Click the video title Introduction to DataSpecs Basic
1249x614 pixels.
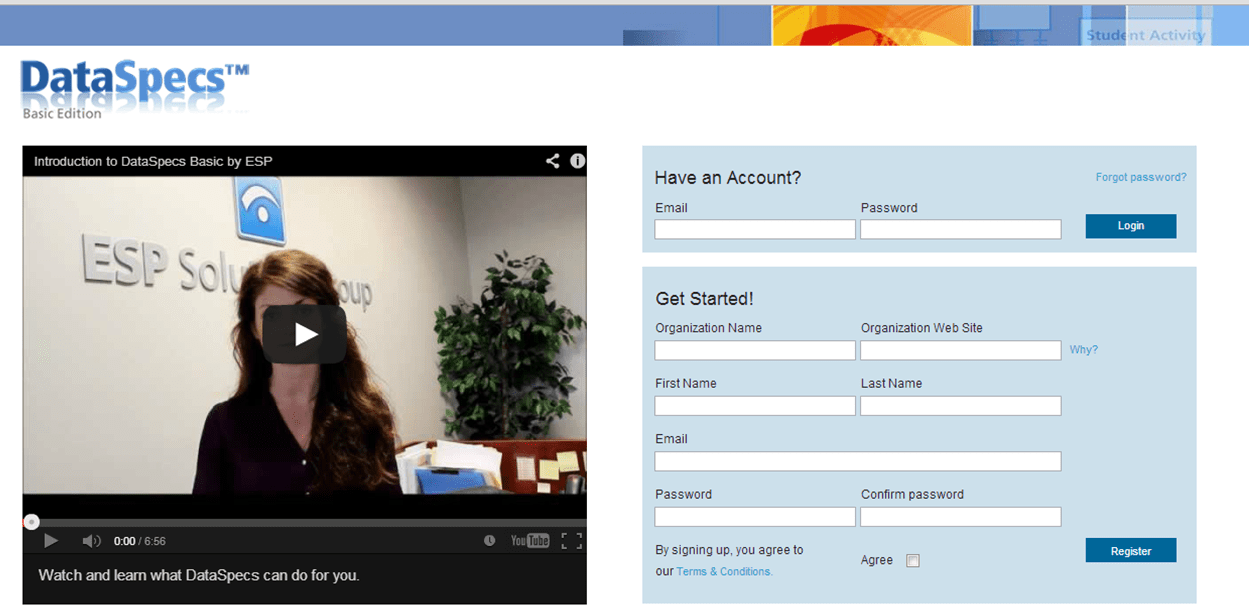pos(153,161)
